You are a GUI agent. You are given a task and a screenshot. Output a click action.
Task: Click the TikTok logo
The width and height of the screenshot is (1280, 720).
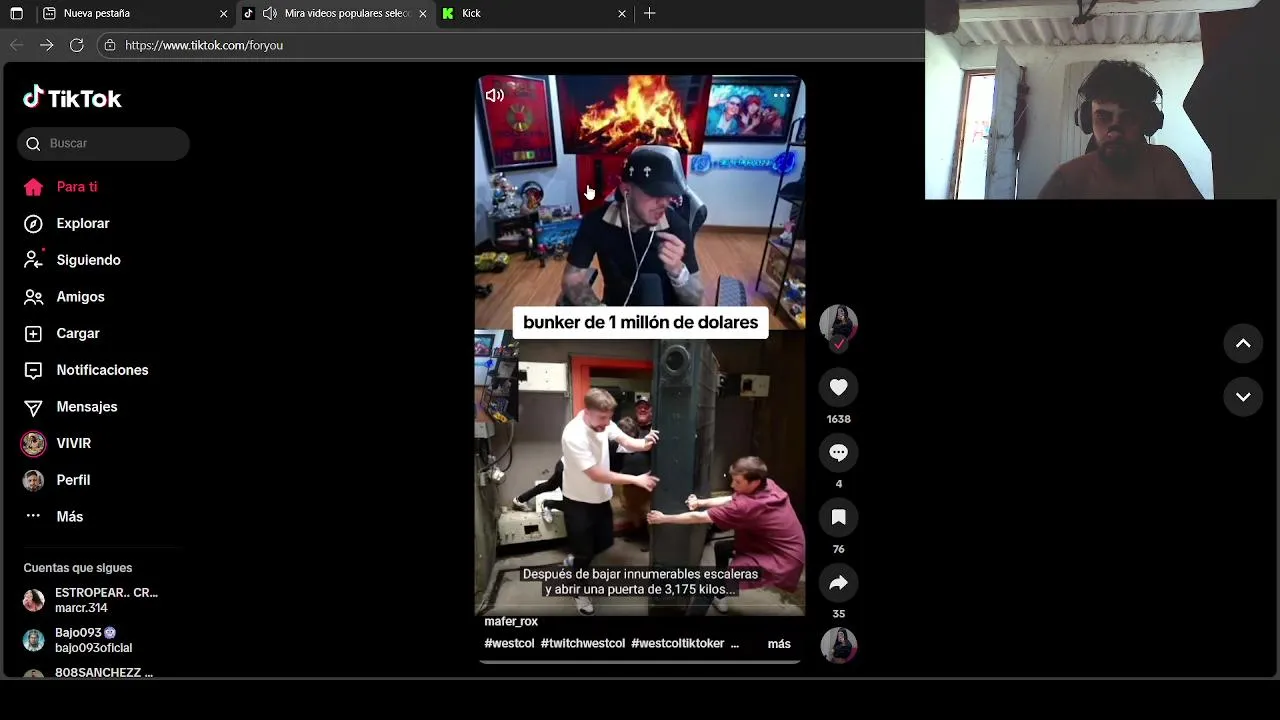[72, 98]
